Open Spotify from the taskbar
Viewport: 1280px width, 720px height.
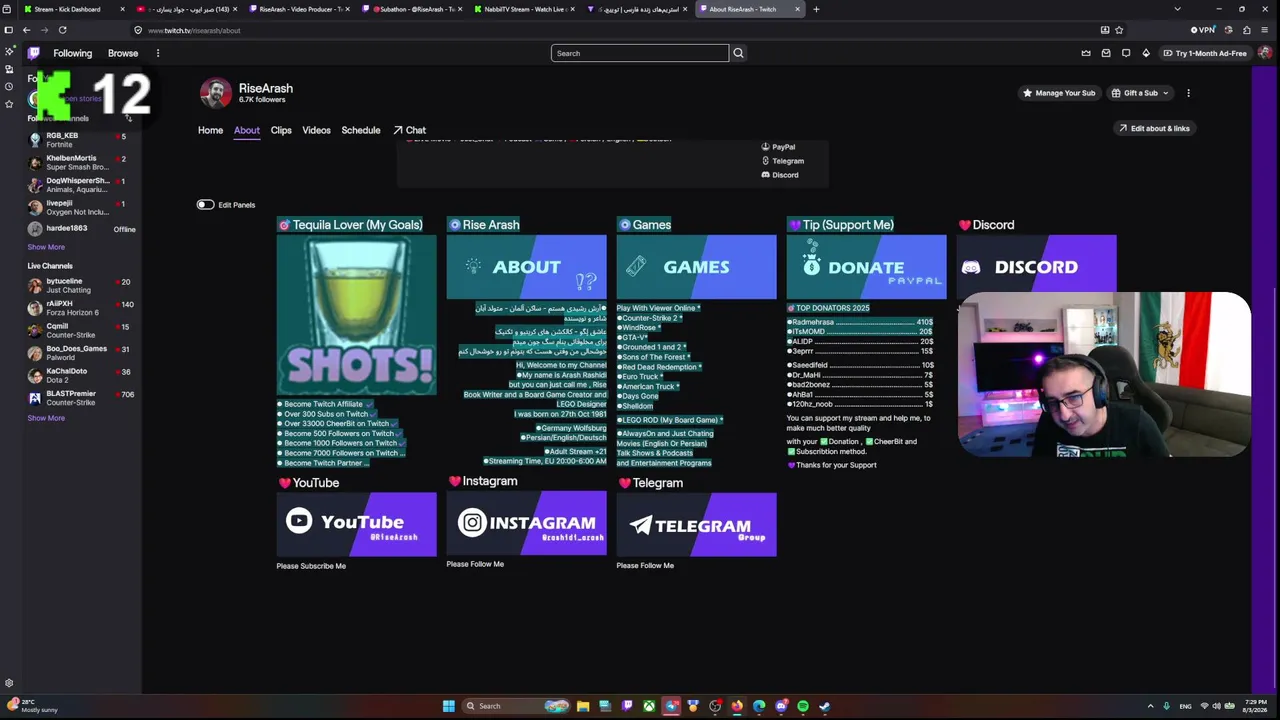[x=803, y=706]
